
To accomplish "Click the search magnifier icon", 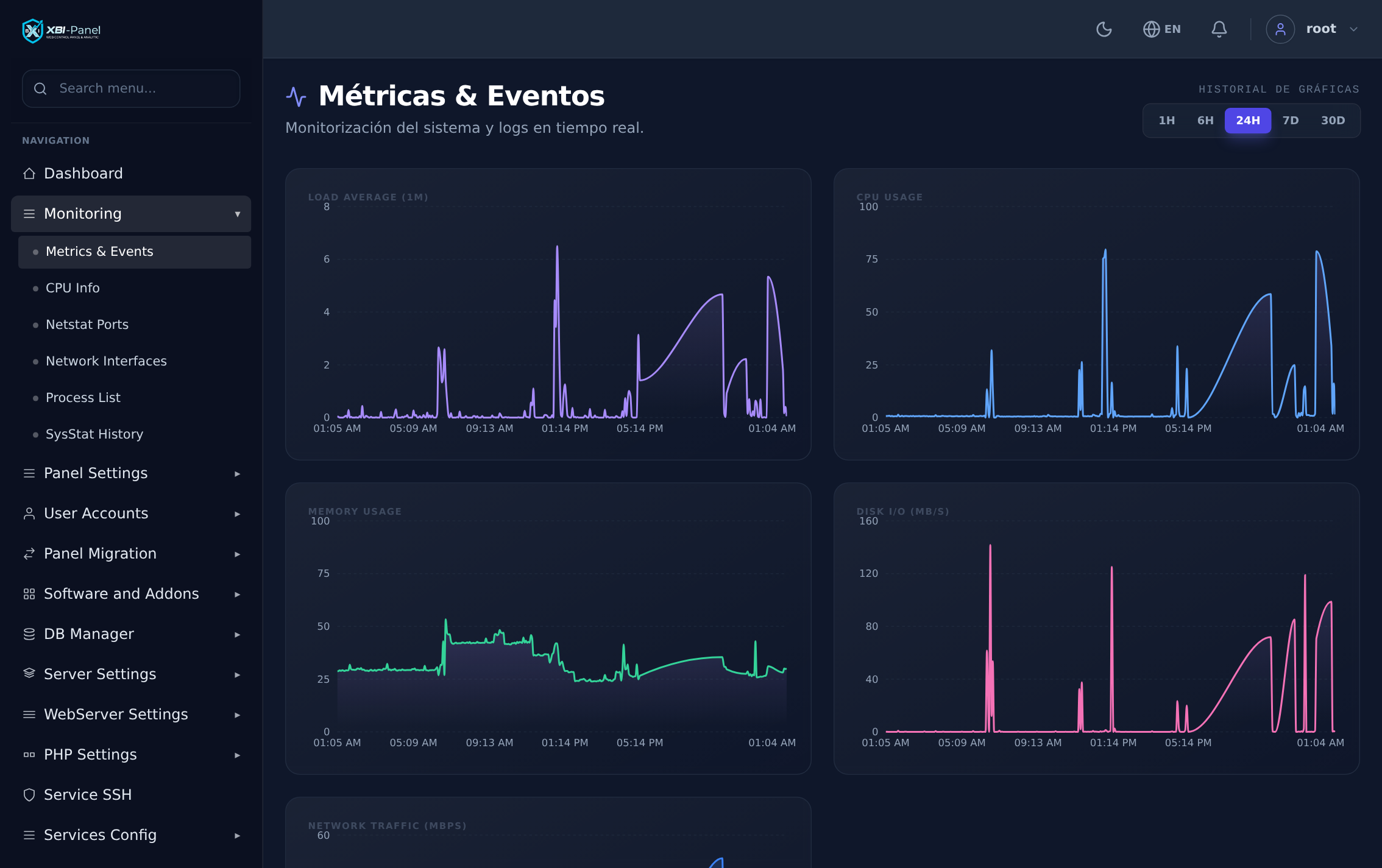I will tap(40, 89).
